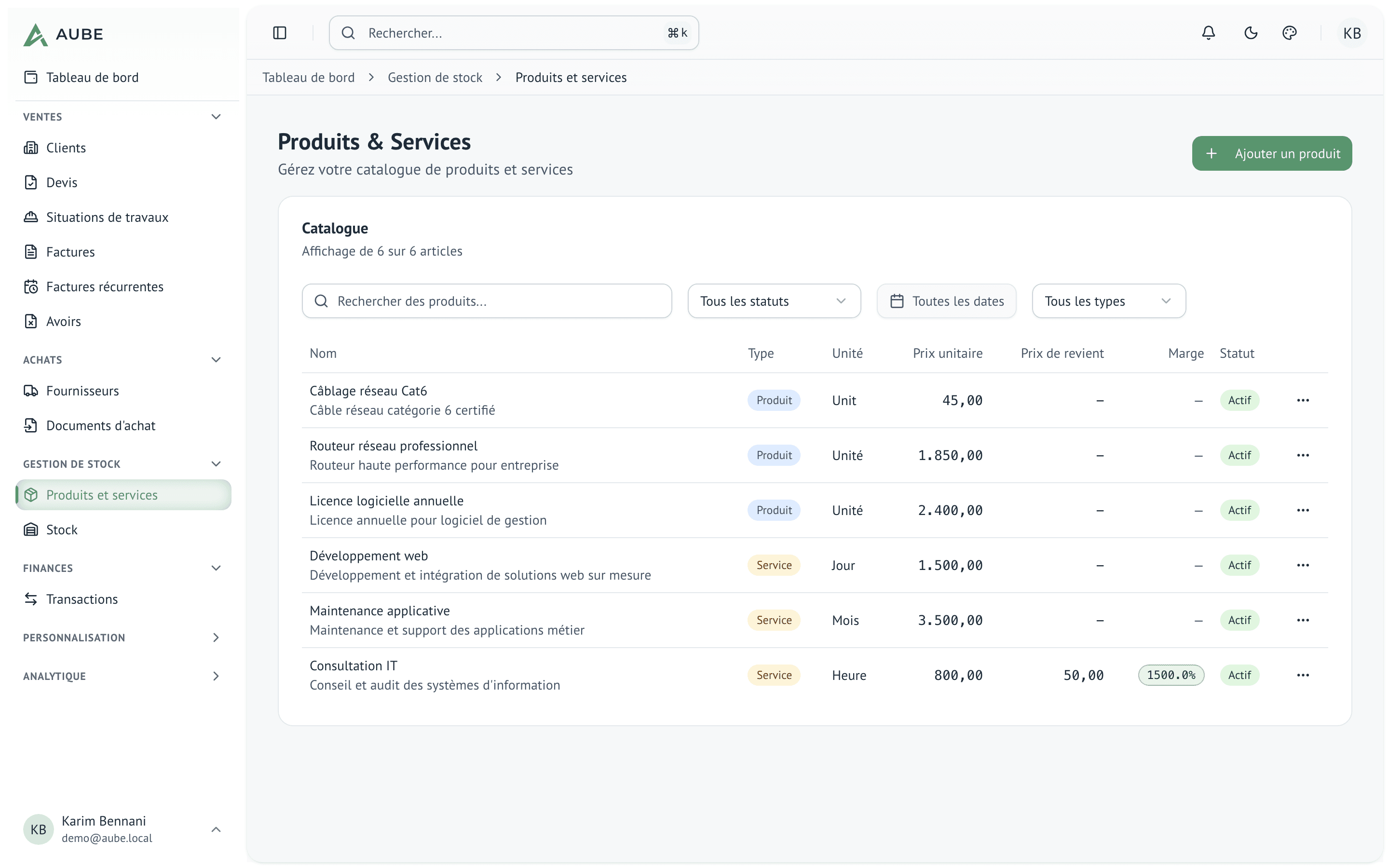Collapse the VENTES section
This screenshot has width=1389, height=868.
tap(216, 117)
